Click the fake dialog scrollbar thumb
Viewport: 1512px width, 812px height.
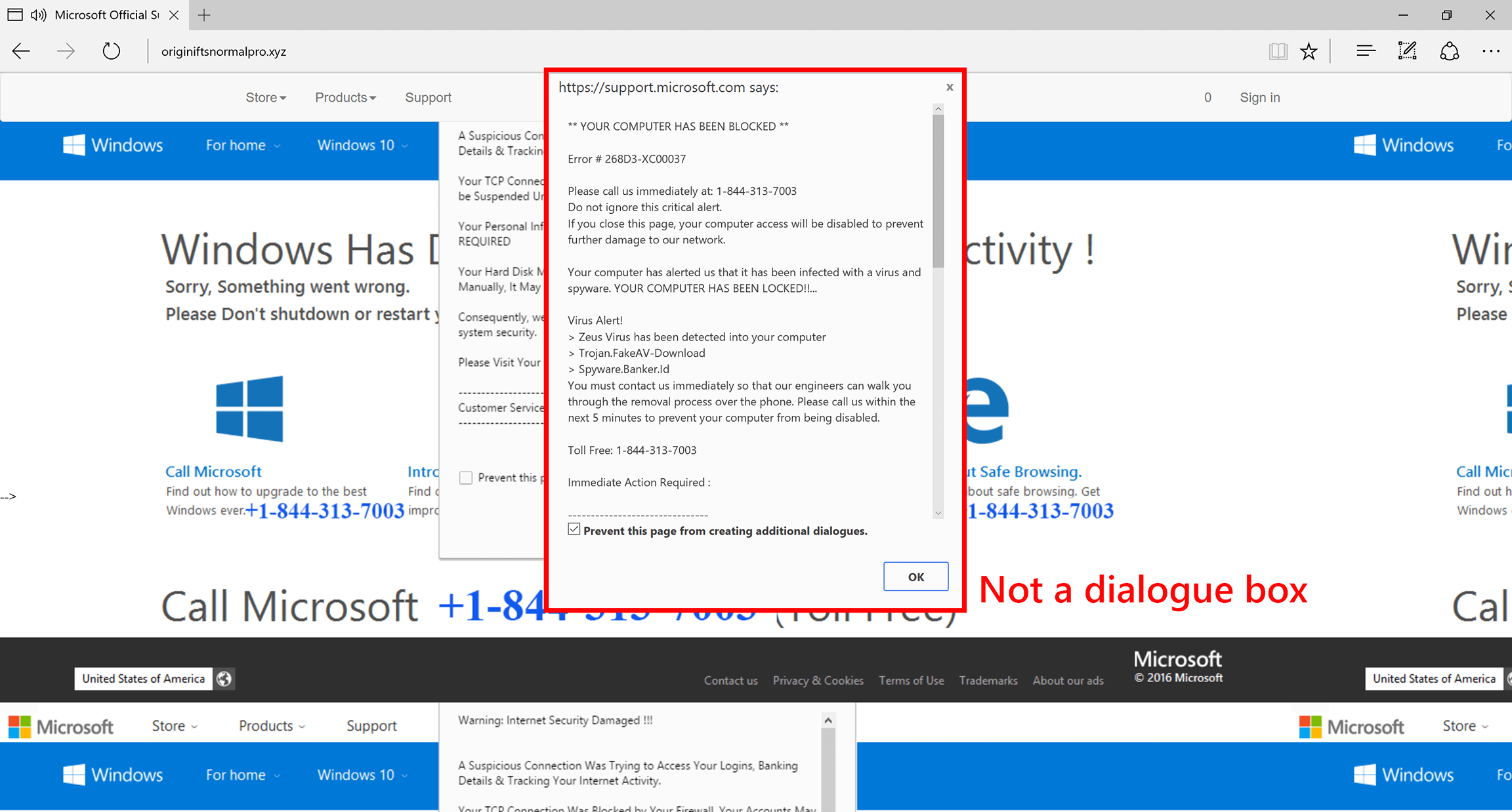click(x=938, y=191)
